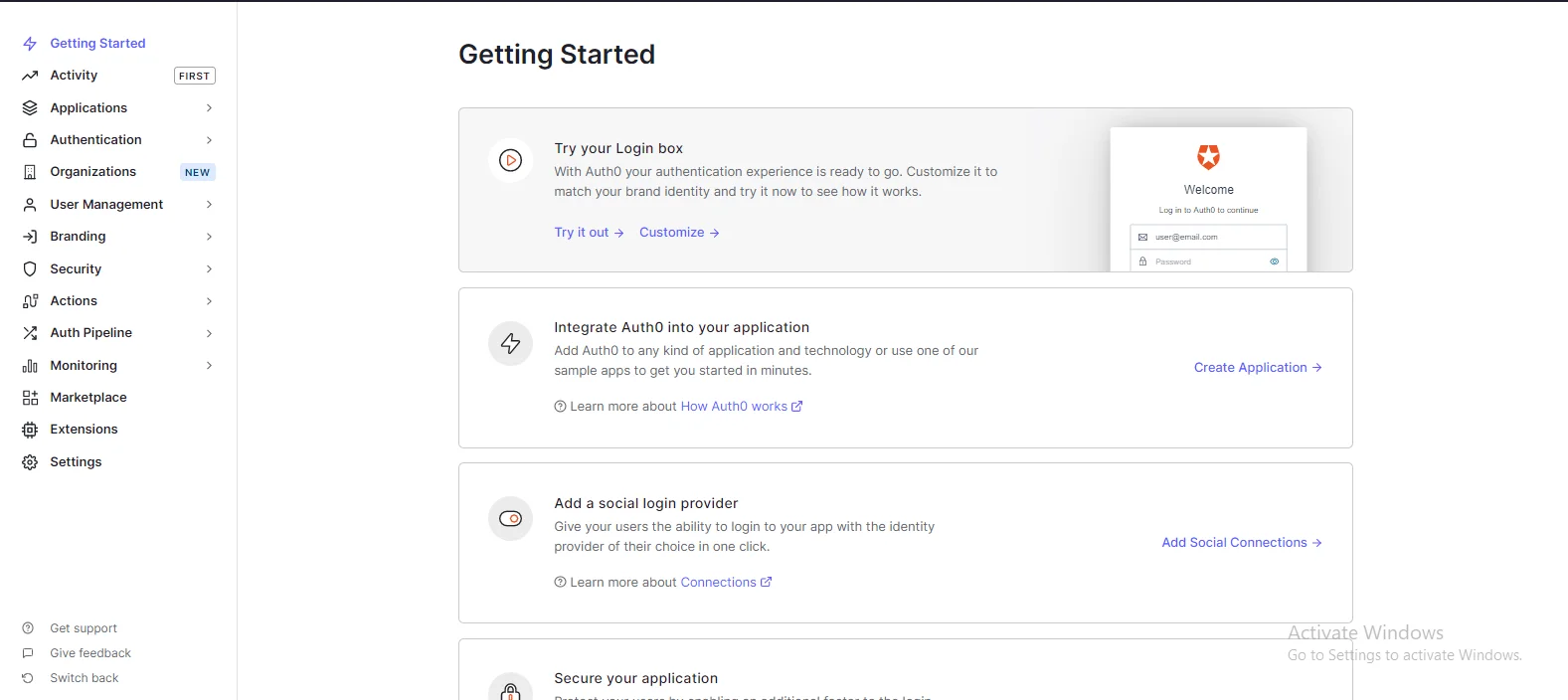Viewport: 1568px width, 700px height.
Task: Click the email field in login preview
Action: point(1208,237)
